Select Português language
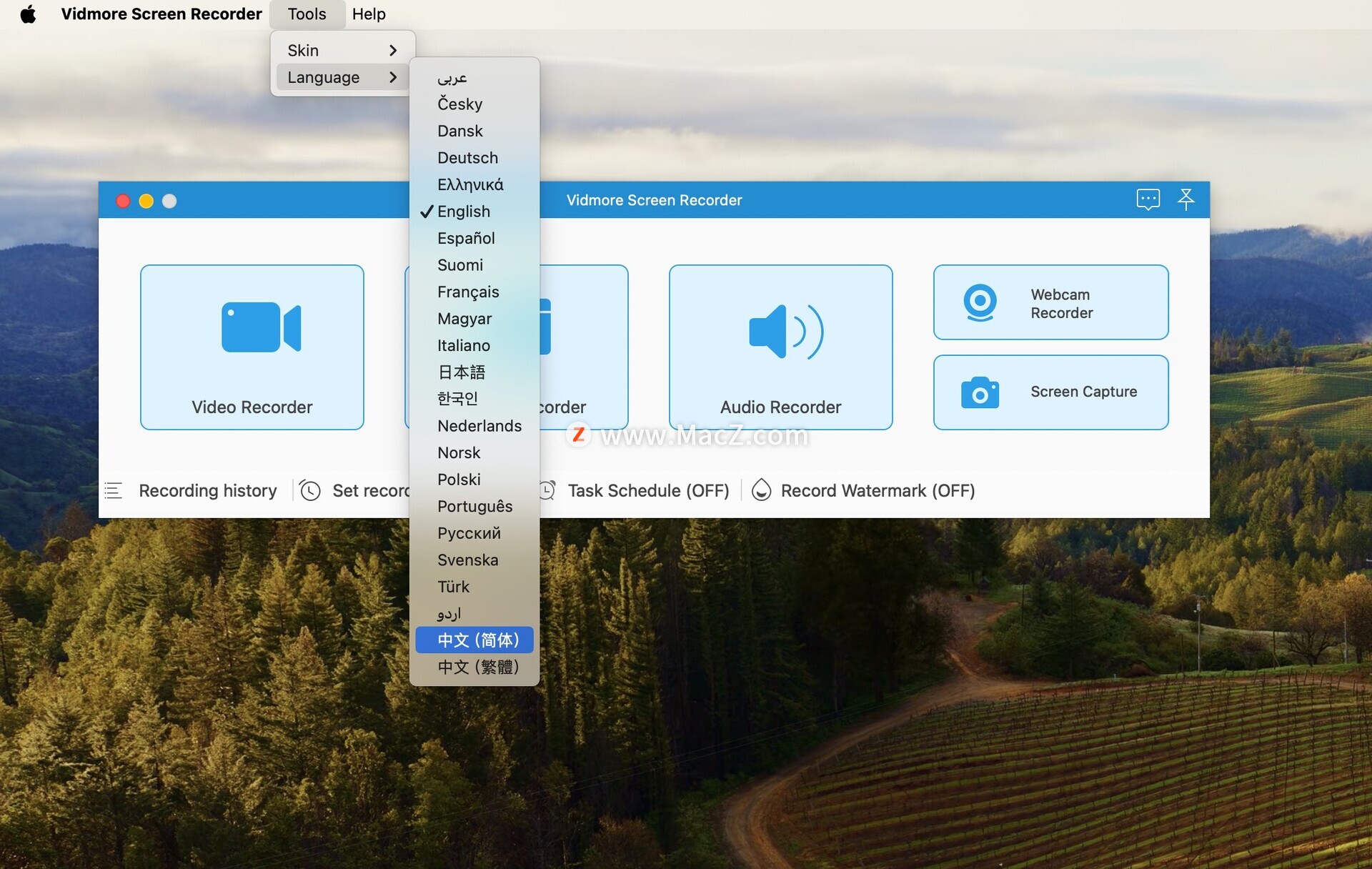The image size is (1372, 869). (474, 506)
